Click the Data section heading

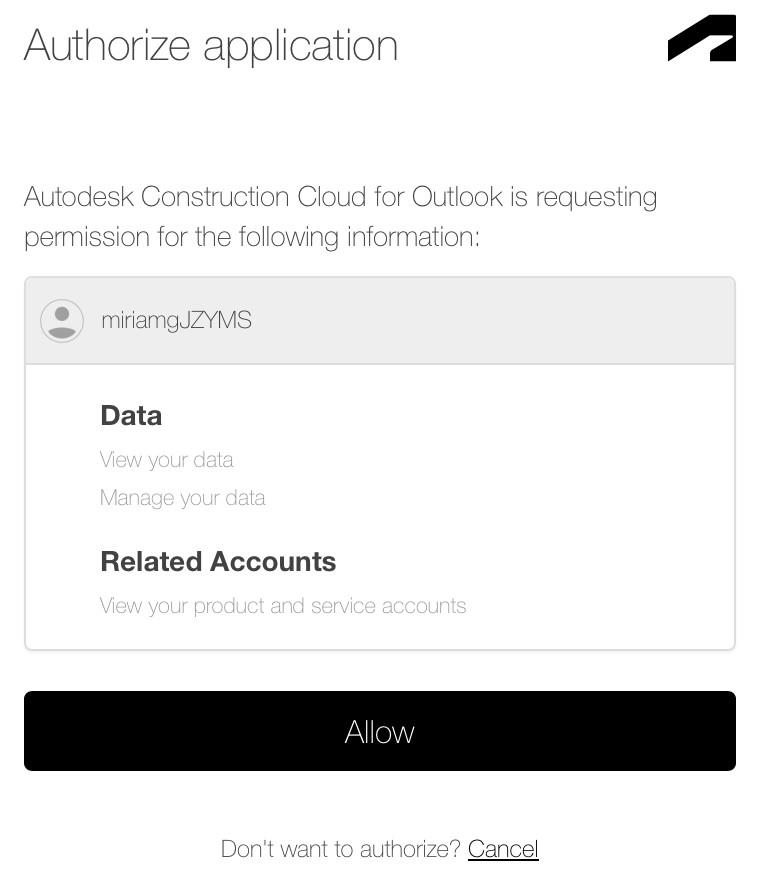[x=131, y=416]
